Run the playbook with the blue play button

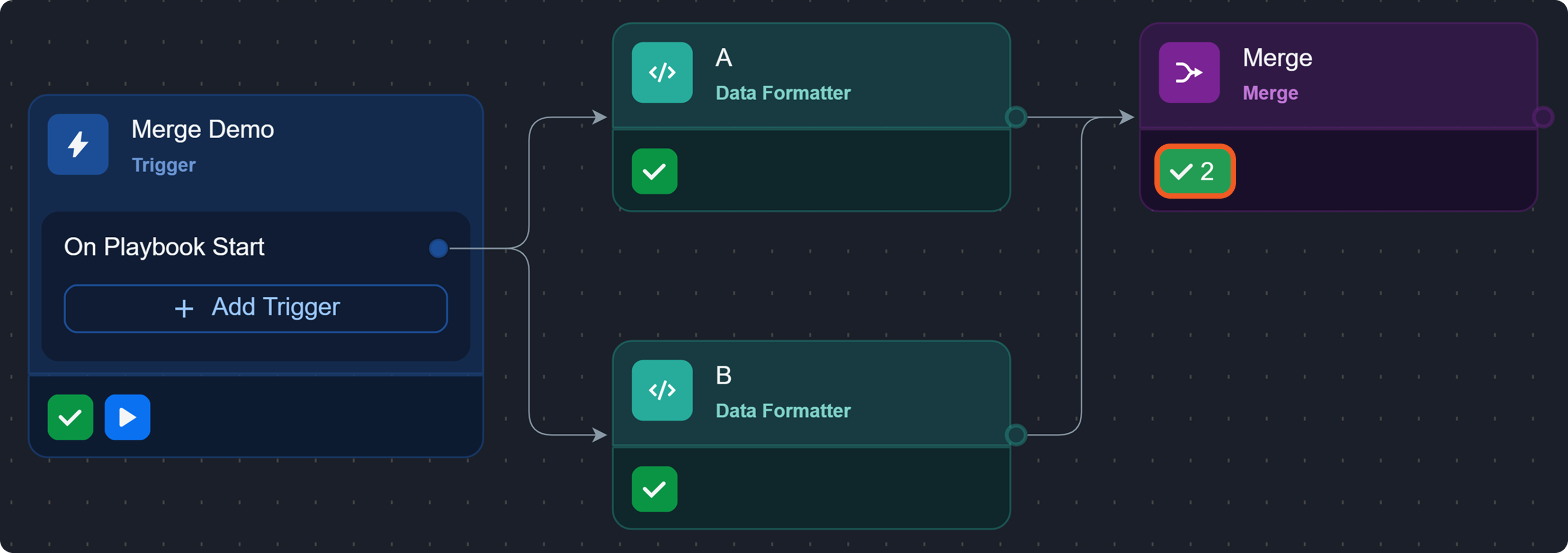(127, 417)
